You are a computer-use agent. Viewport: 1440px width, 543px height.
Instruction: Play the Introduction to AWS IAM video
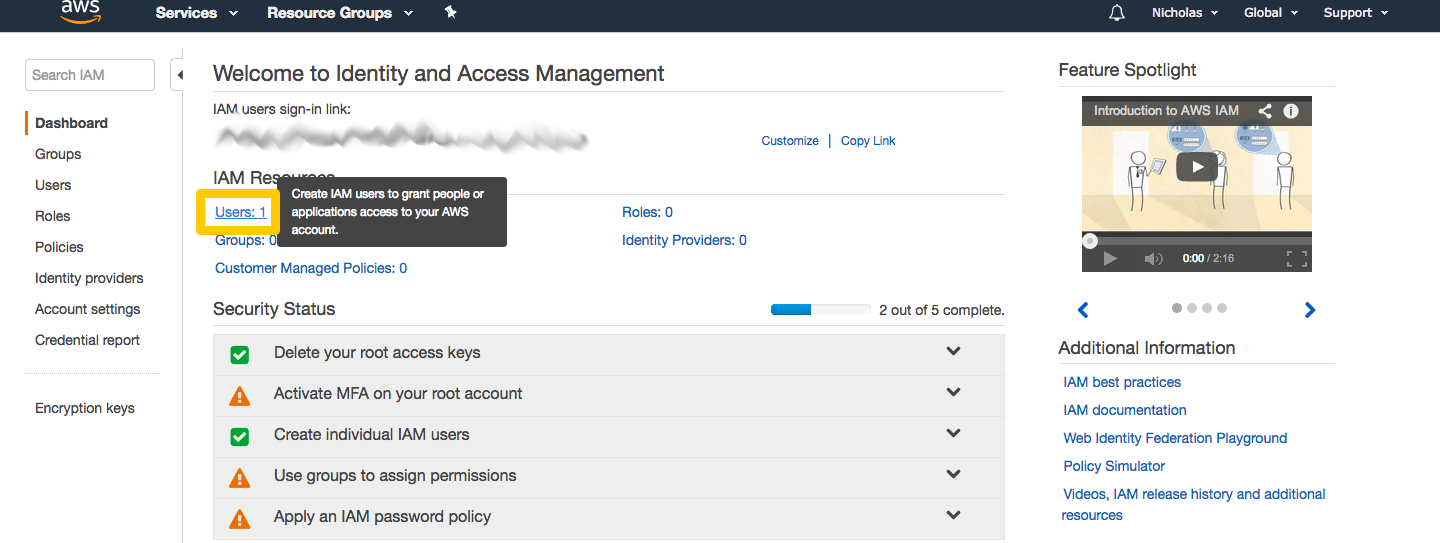coord(1196,166)
